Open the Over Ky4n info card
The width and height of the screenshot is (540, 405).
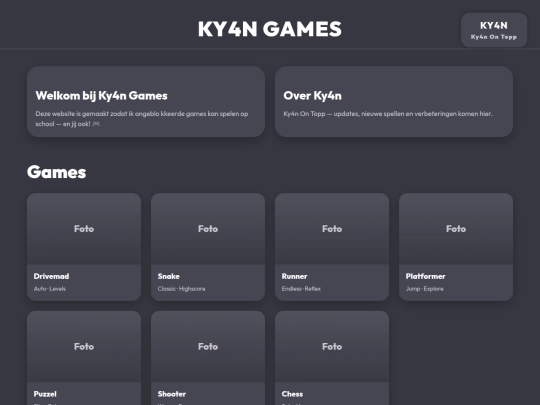[394, 102]
